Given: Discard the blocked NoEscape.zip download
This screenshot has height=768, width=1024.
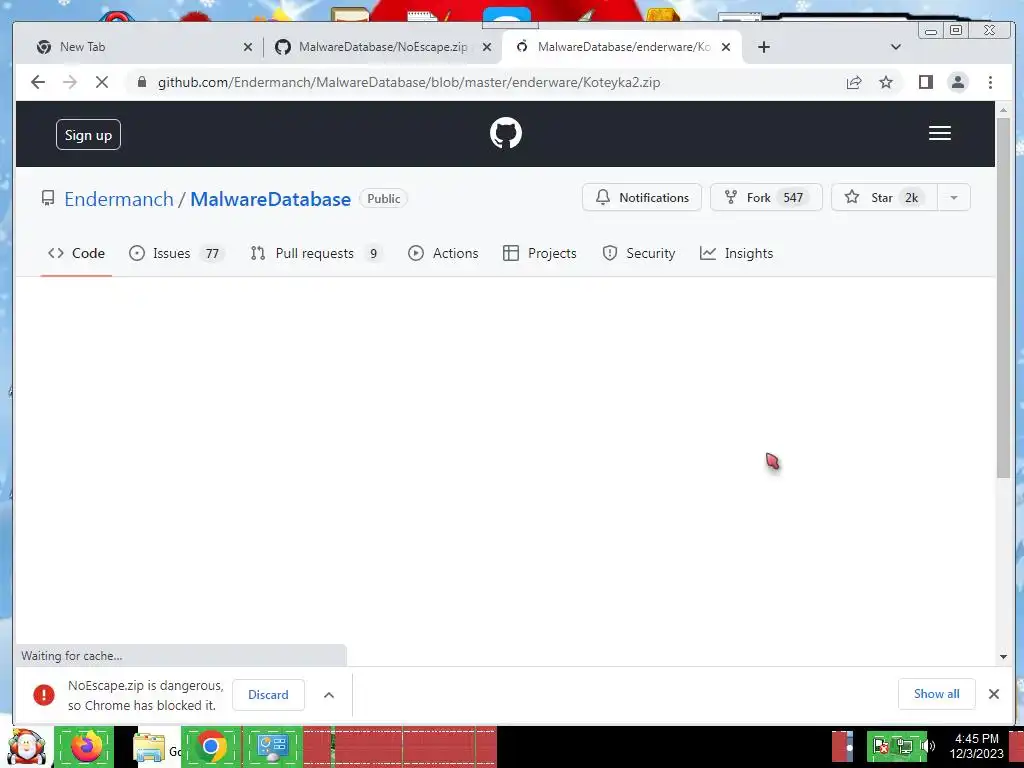Looking at the screenshot, I should point(268,695).
